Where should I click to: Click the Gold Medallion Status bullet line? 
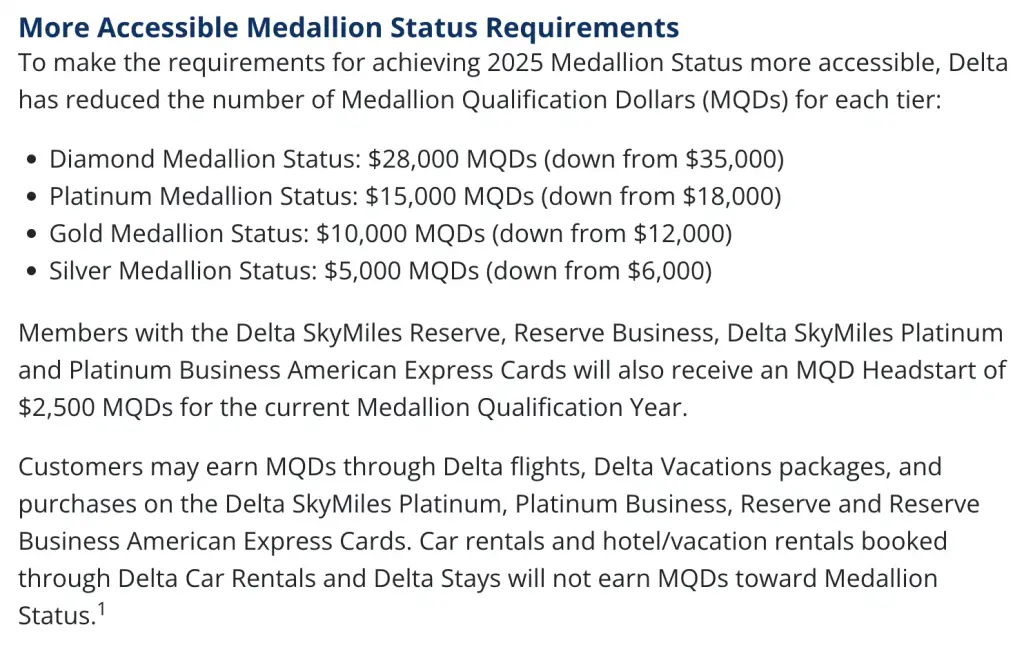click(390, 234)
